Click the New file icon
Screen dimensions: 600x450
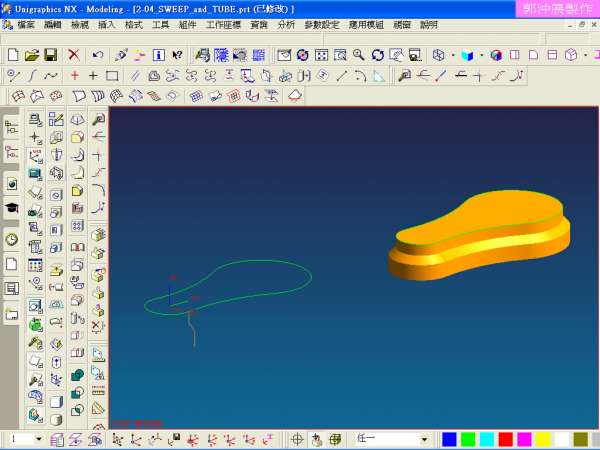[13, 55]
